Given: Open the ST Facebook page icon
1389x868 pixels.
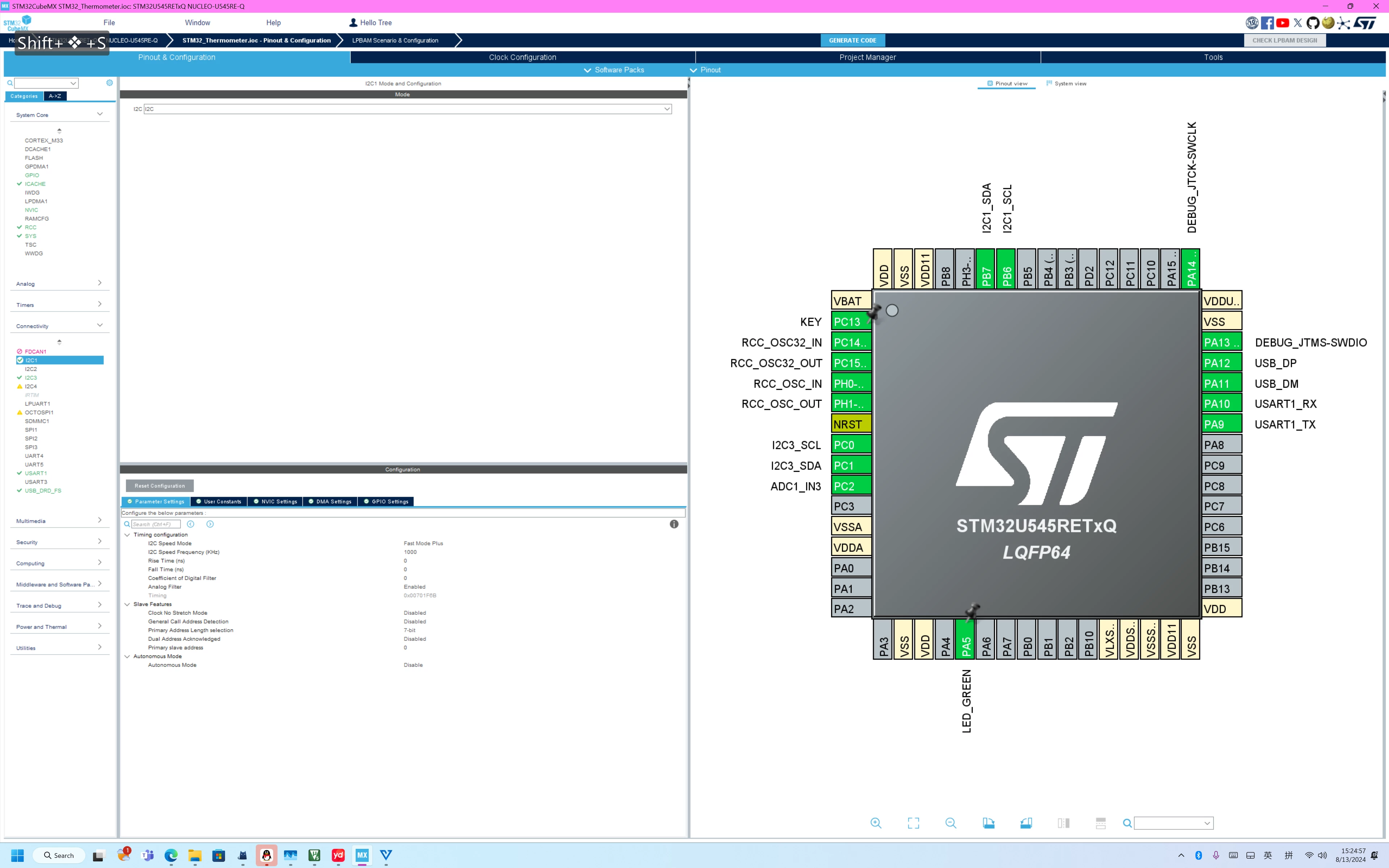Looking at the screenshot, I should (x=1267, y=23).
